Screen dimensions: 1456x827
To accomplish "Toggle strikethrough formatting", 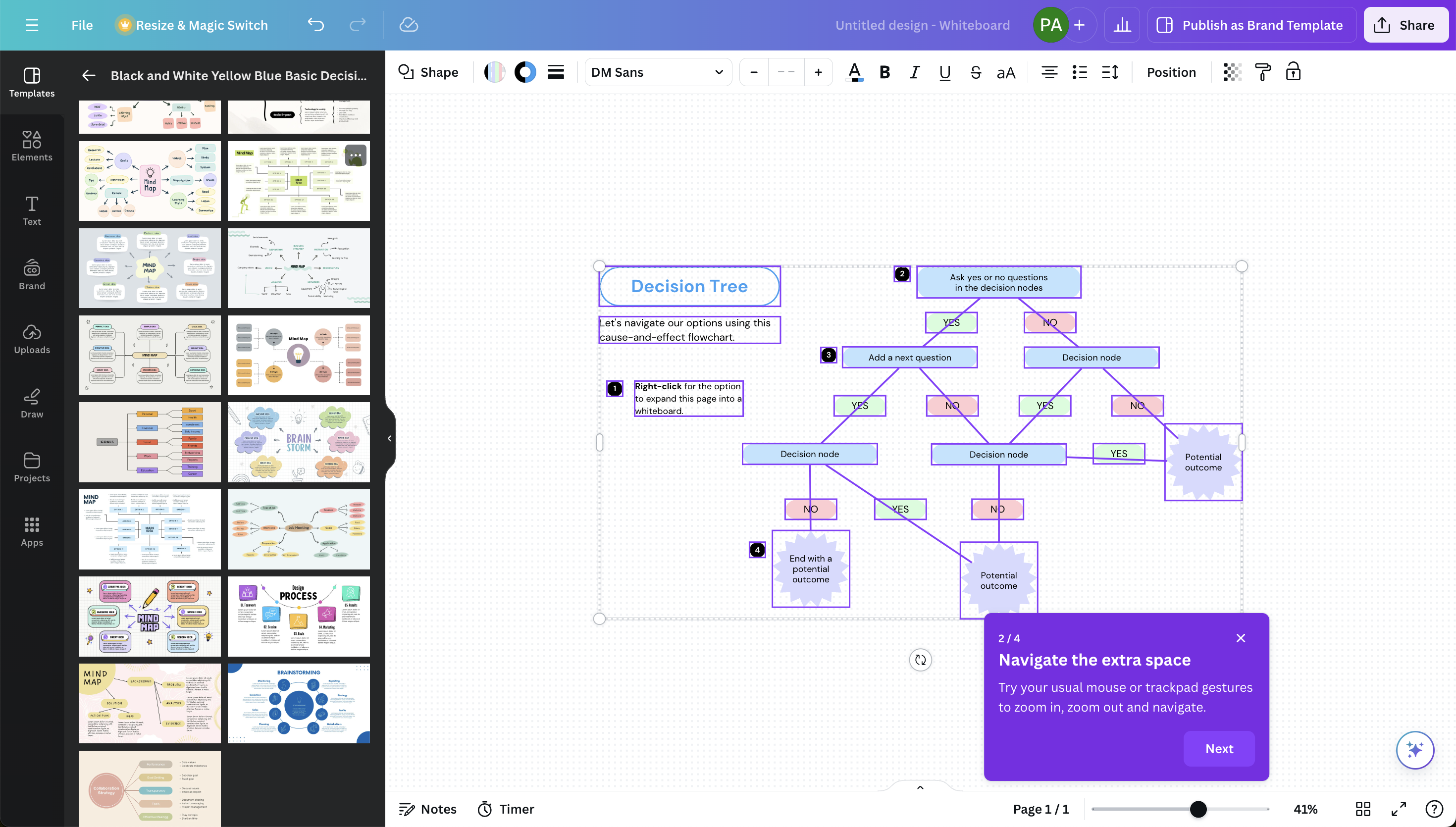I will [975, 72].
